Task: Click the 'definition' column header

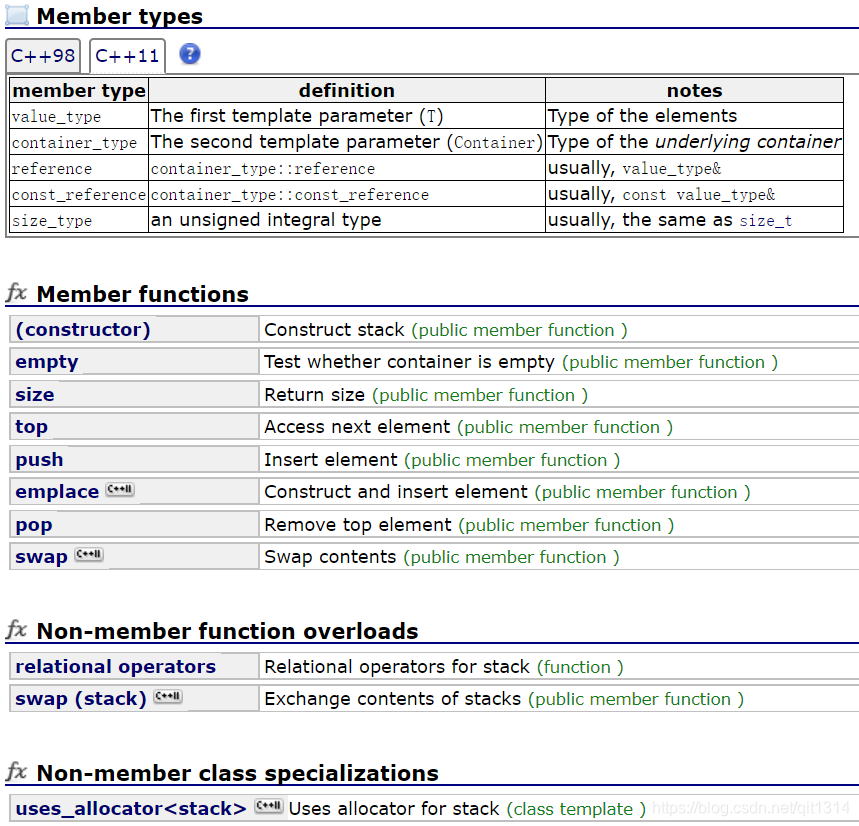Action: click(x=347, y=90)
